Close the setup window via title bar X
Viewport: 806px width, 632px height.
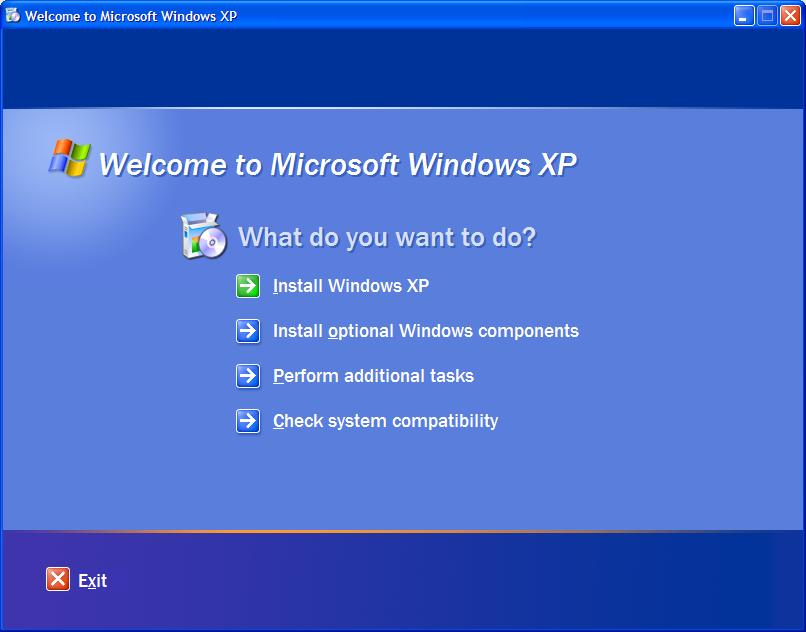click(790, 16)
